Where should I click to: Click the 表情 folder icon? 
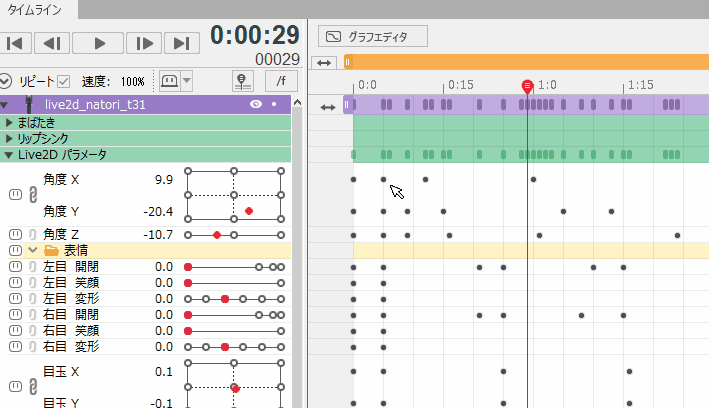coord(51,250)
